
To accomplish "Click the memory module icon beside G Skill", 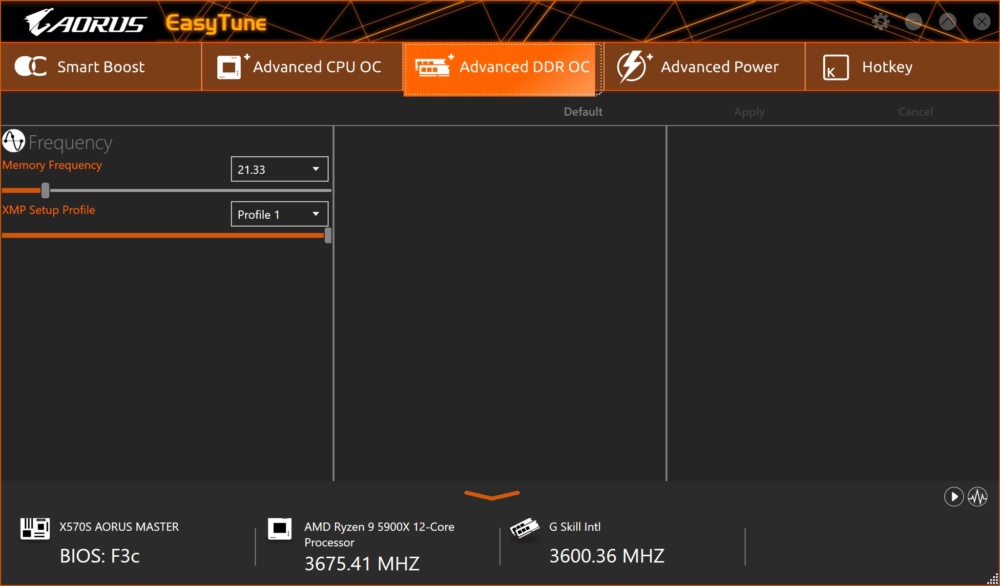I will point(525,529).
